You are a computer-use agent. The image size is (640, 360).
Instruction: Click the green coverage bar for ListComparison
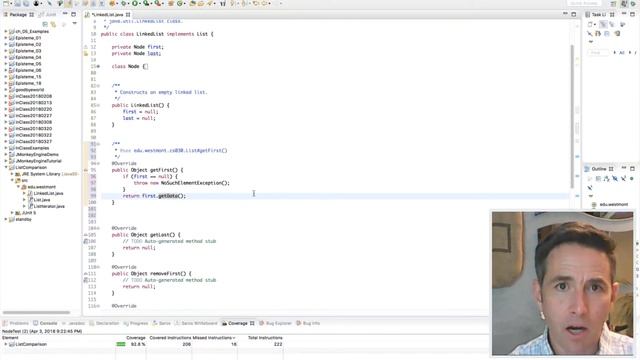coord(121,344)
